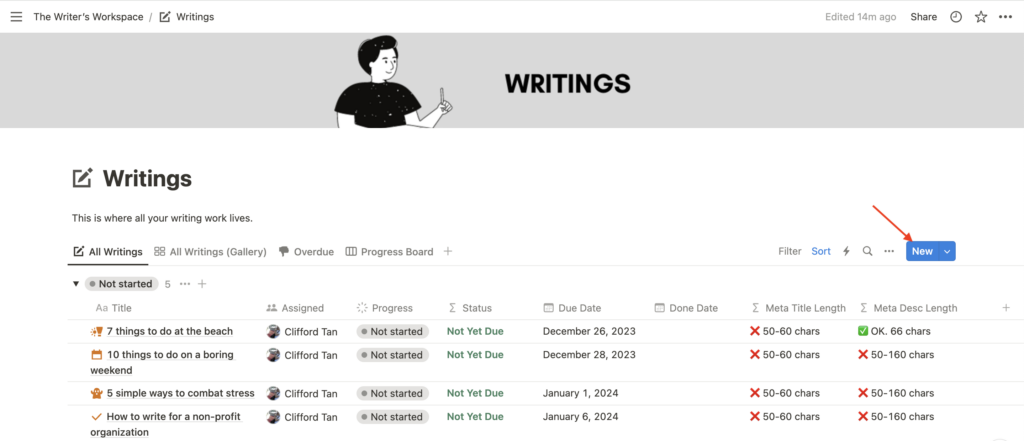Collapse the Not started group
Screen dimensions: 1024x441
point(75,284)
